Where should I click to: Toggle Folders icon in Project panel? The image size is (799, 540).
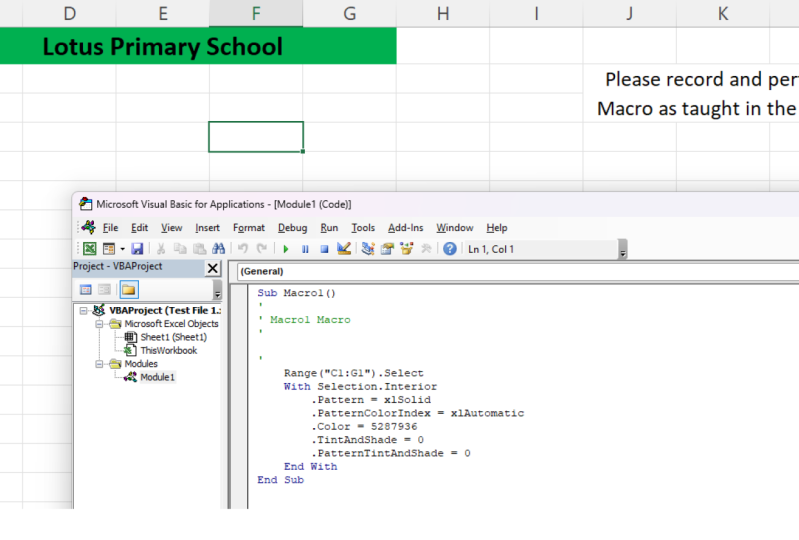(129, 290)
